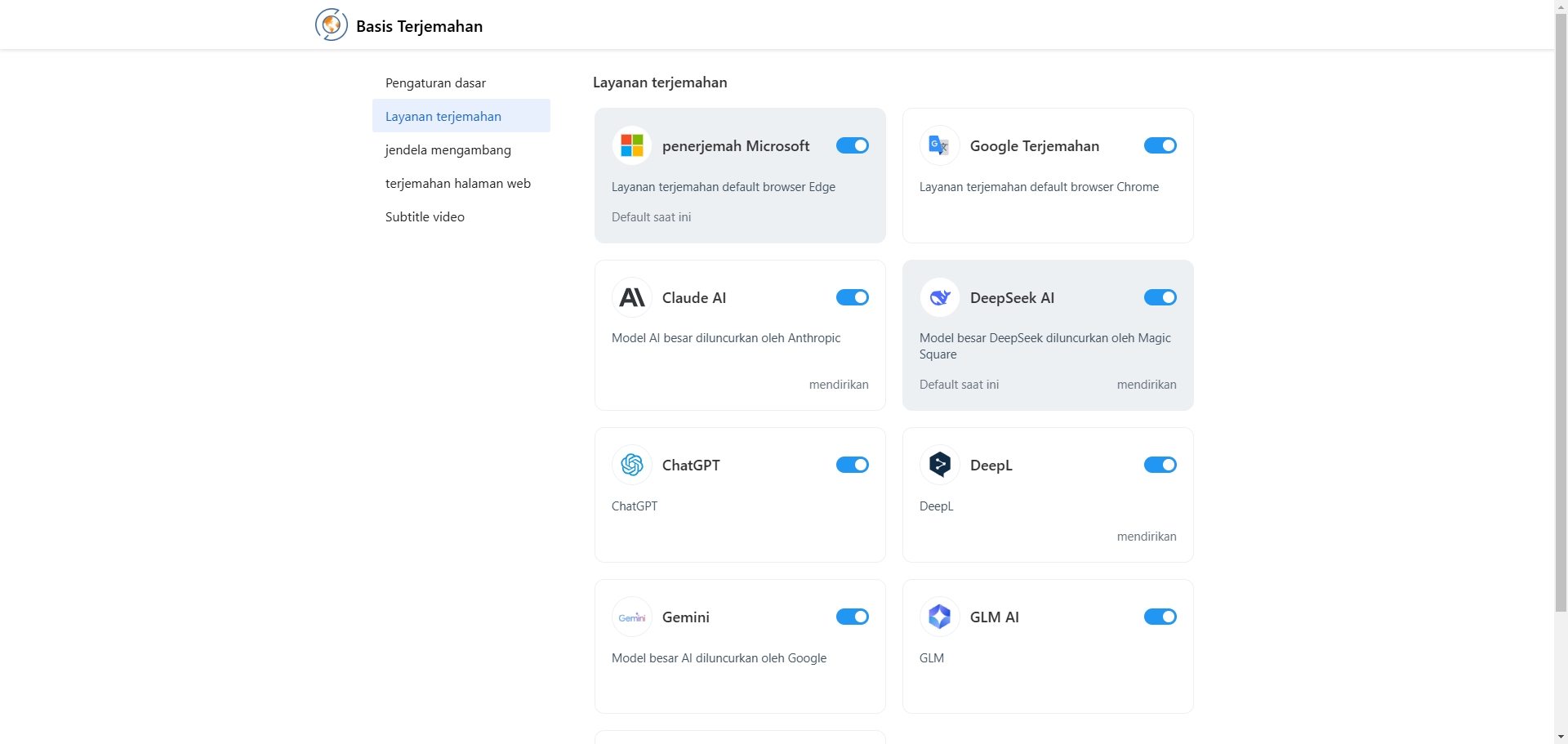Click mendirikan link on DeepSeek AI card
1568x744 pixels.
(x=1147, y=385)
